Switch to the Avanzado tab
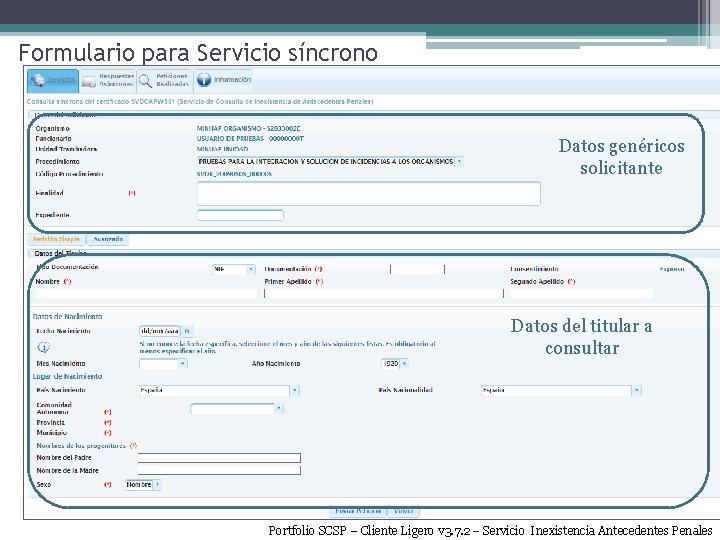 [x=108, y=239]
